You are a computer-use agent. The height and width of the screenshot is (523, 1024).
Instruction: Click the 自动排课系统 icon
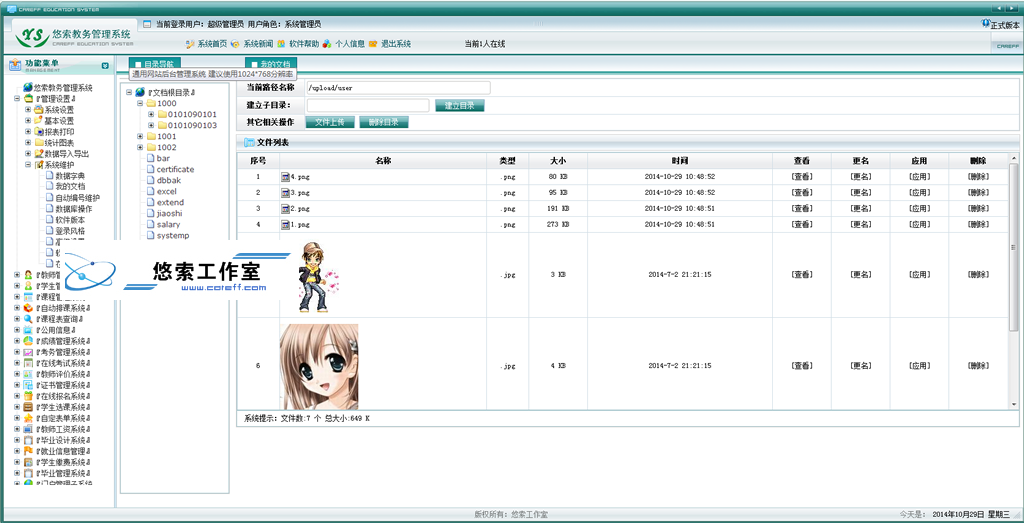pyautogui.click(x=28, y=308)
